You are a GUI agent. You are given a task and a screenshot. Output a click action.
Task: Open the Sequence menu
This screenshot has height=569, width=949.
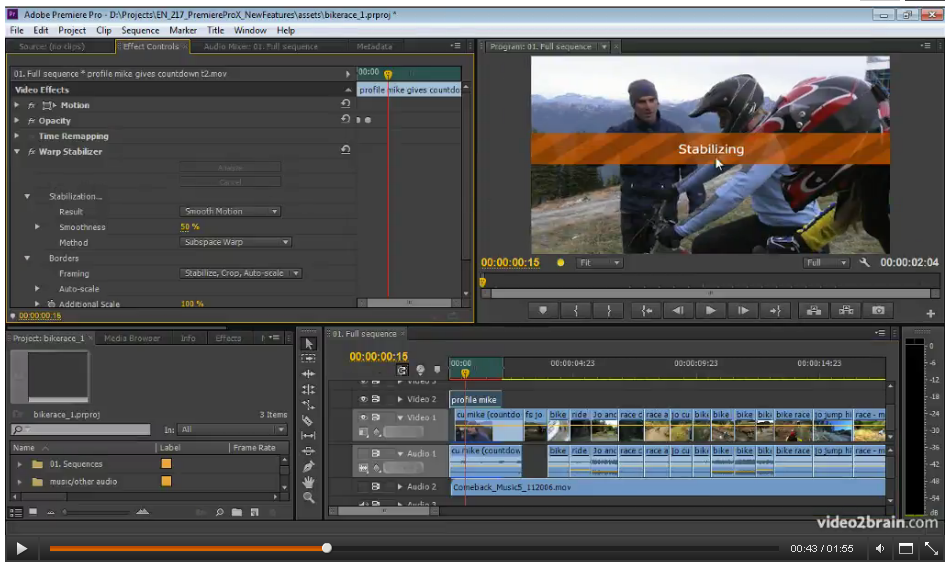pos(140,31)
